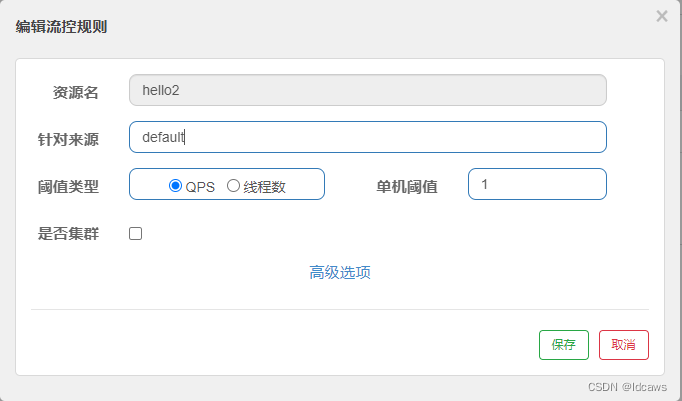Select the 线程数 radio button

234,186
